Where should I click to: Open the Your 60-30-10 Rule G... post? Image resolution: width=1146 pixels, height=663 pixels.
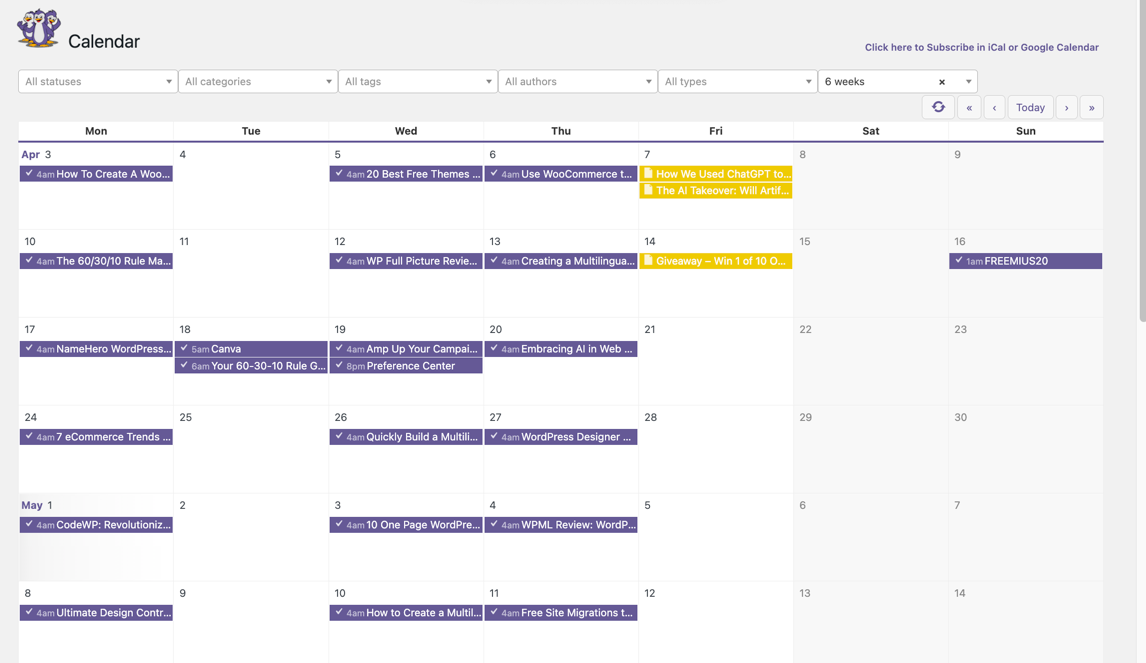click(x=251, y=365)
